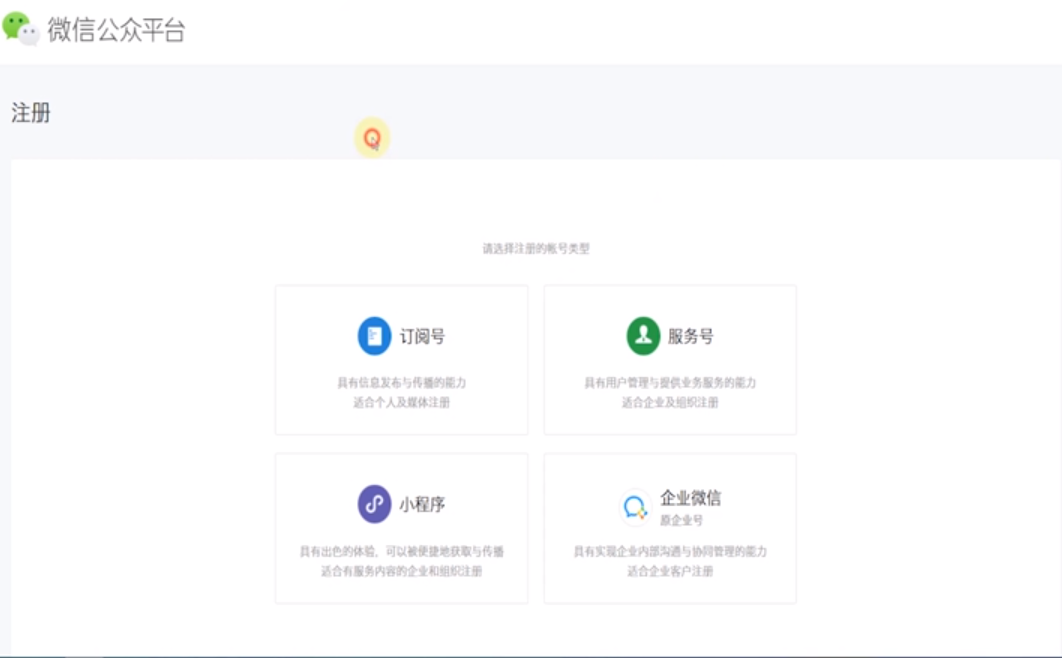Click the 小程序 description about 便捷地获取与传播
1062x658 pixels.
click(401, 551)
